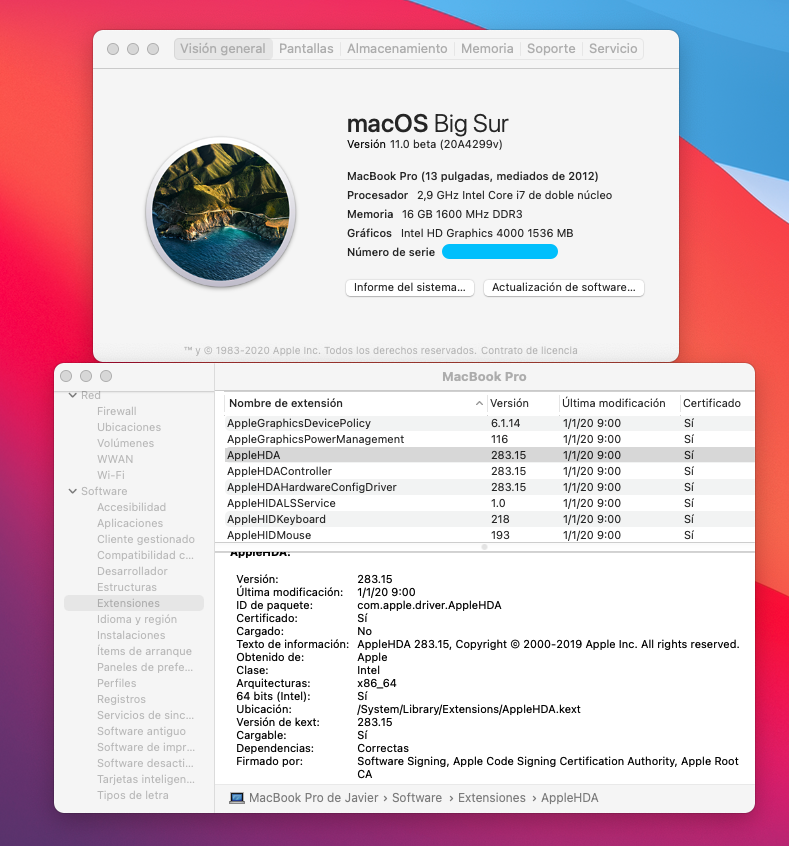The image size is (789, 846).
Task: Select Servicios de sinc... in the sidebar
Action: click(x=145, y=715)
